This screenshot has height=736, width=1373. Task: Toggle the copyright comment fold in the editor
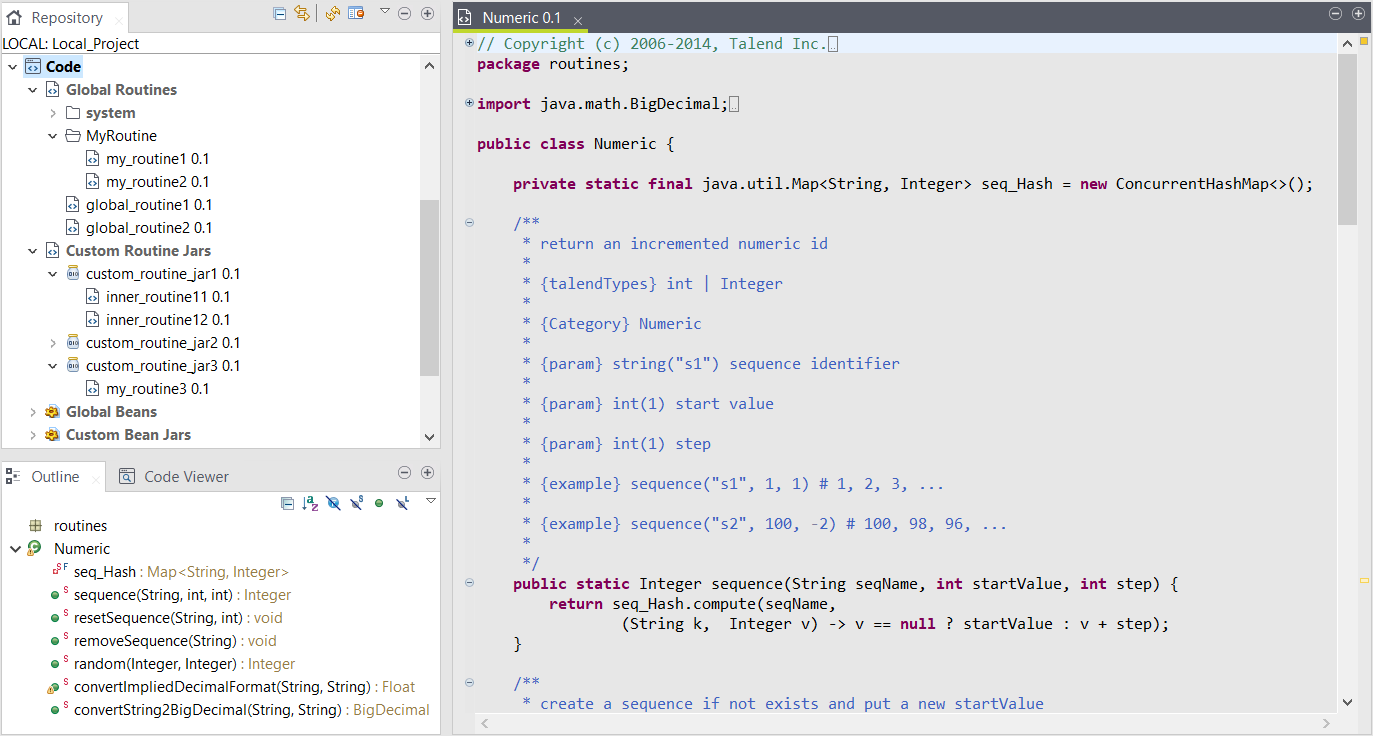click(x=469, y=43)
